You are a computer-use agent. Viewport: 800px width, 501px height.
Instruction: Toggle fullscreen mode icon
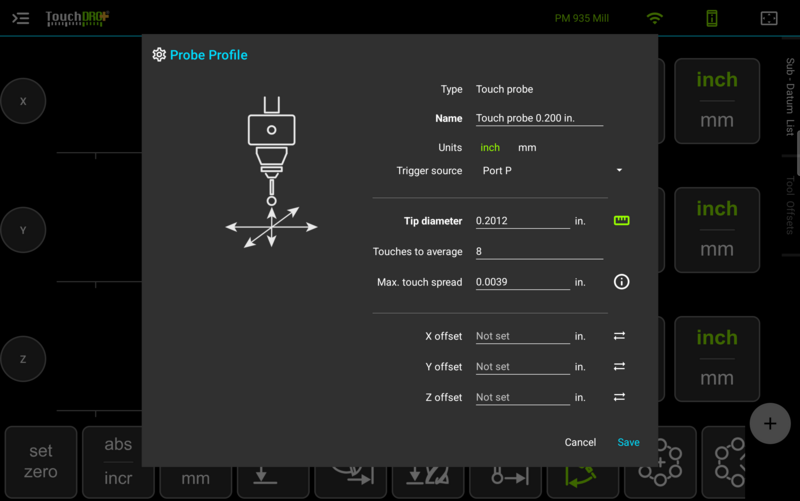point(769,18)
